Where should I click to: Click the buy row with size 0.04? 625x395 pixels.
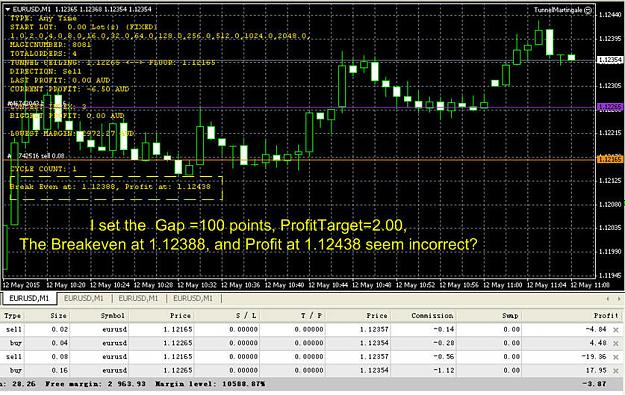[311, 343]
